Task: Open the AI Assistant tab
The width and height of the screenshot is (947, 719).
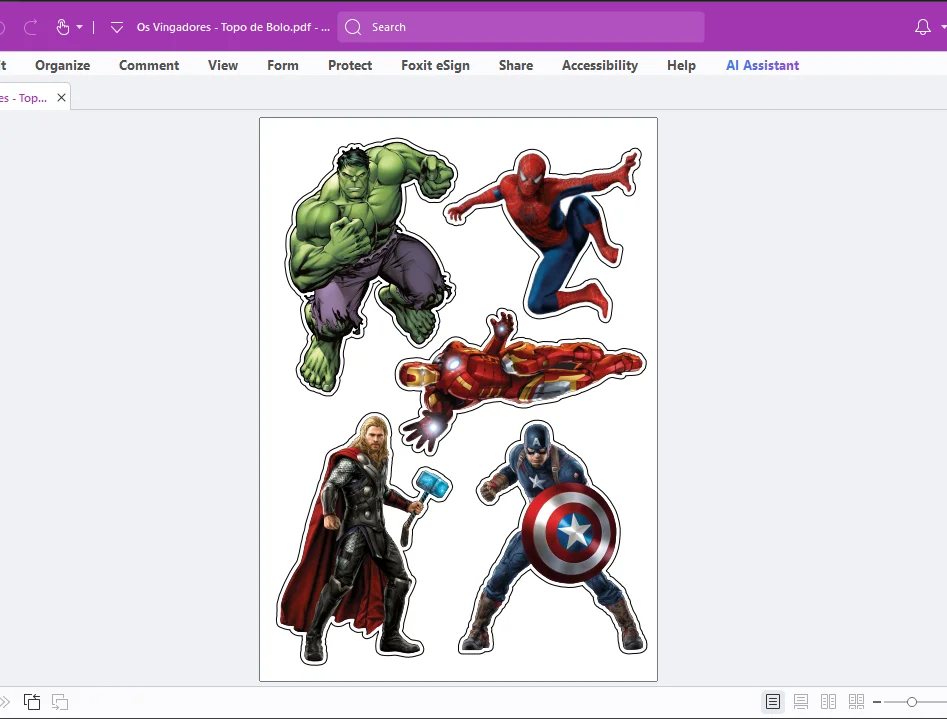Action: pyautogui.click(x=762, y=65)
